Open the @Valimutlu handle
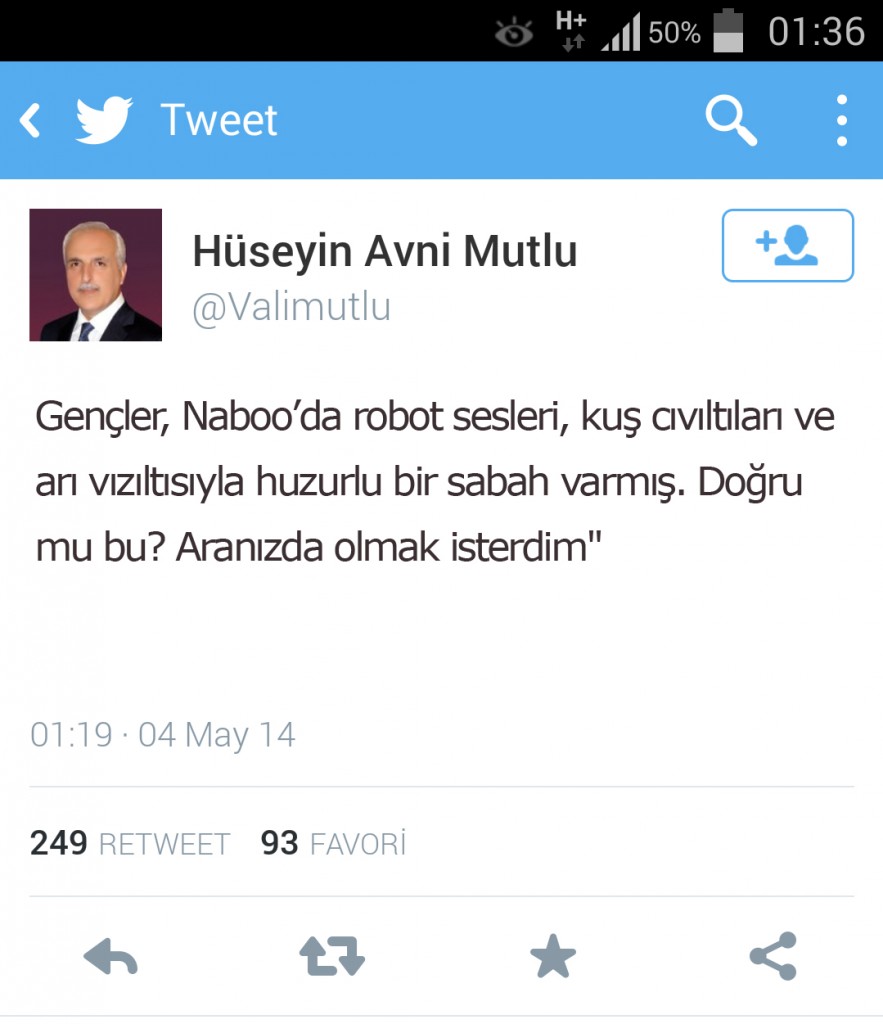 point(291,306)
